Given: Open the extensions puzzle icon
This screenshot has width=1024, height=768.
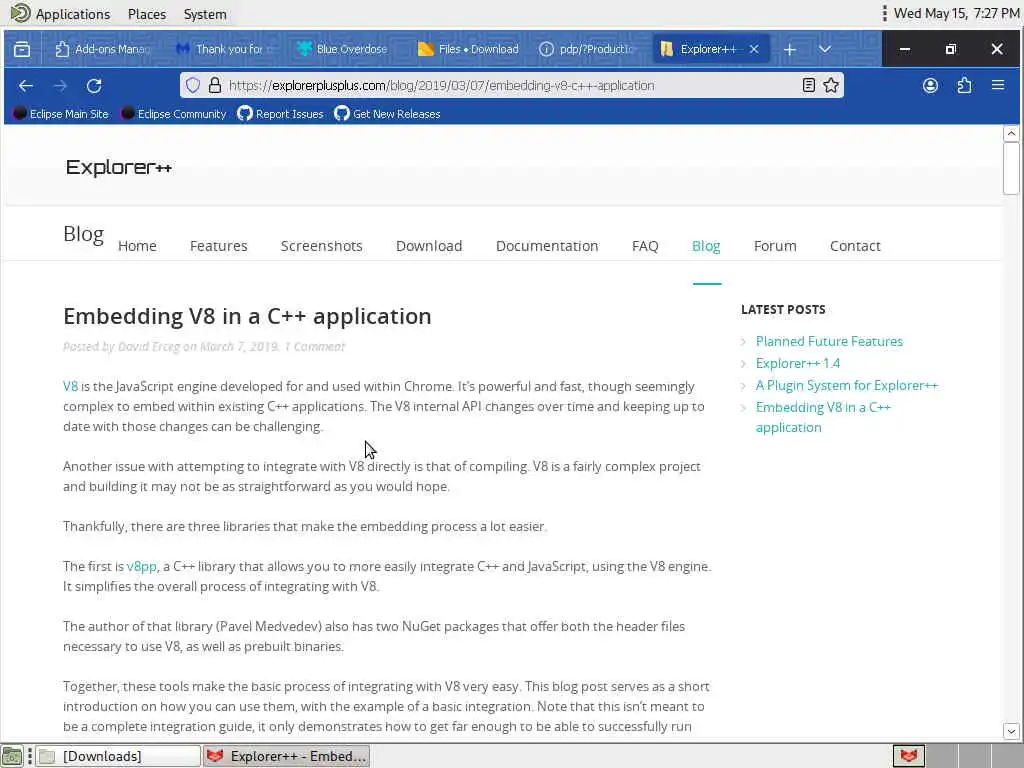Looking at the screenshot, I should (x=964, y=86).
